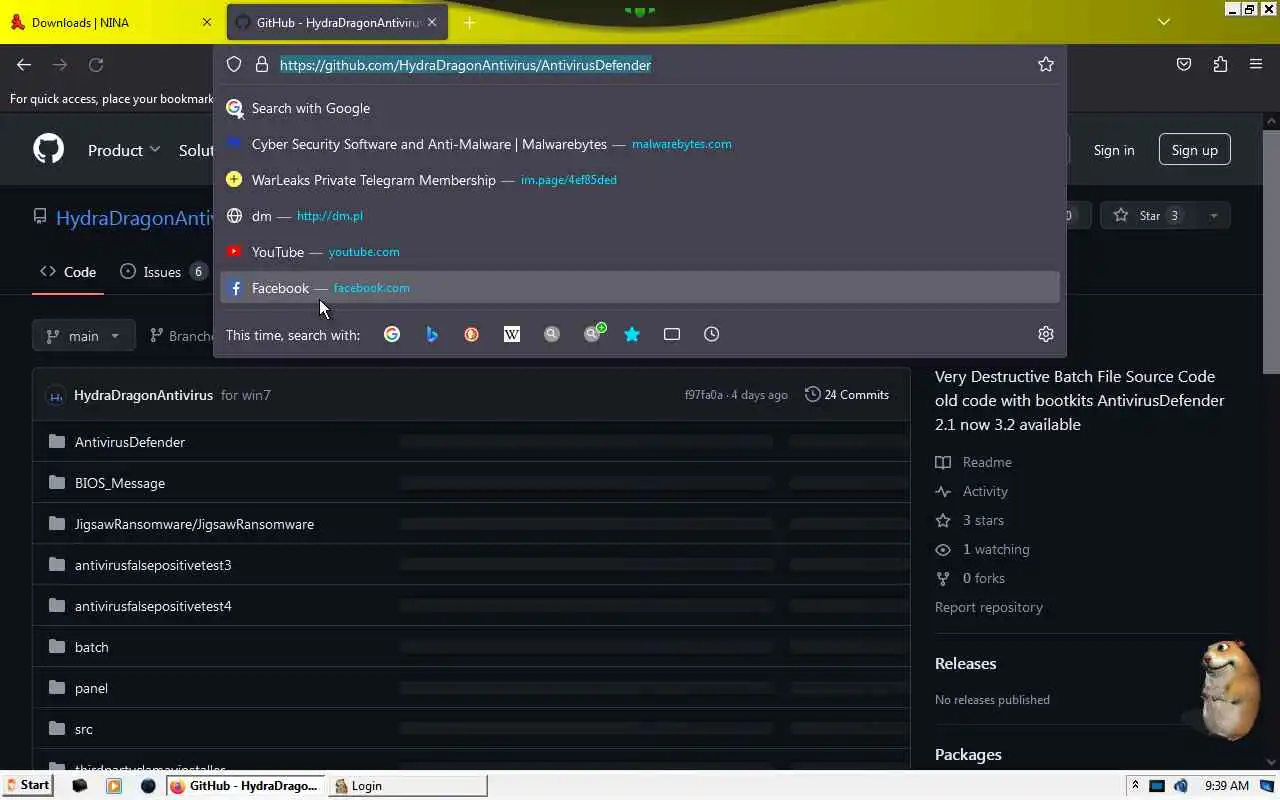
Task: Open the main branch selector dropdown
Action: [x=83, y=336]
